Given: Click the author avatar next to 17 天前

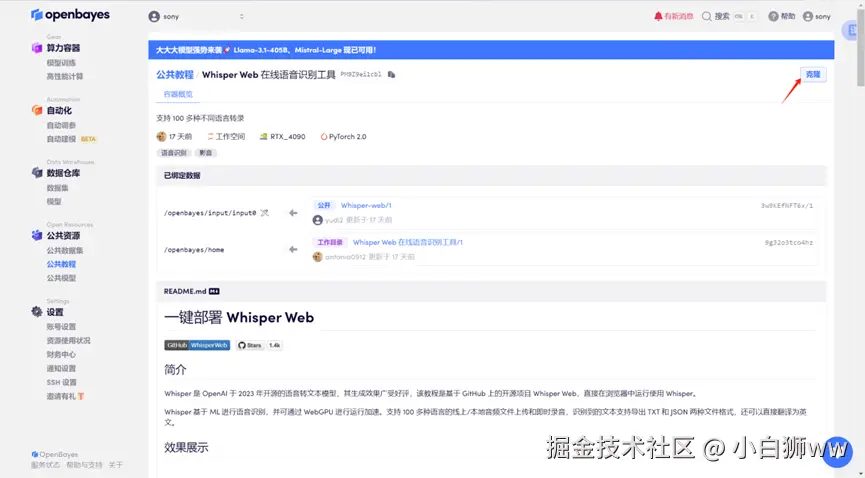Looking at the screenshot, I should click(161, 136).
